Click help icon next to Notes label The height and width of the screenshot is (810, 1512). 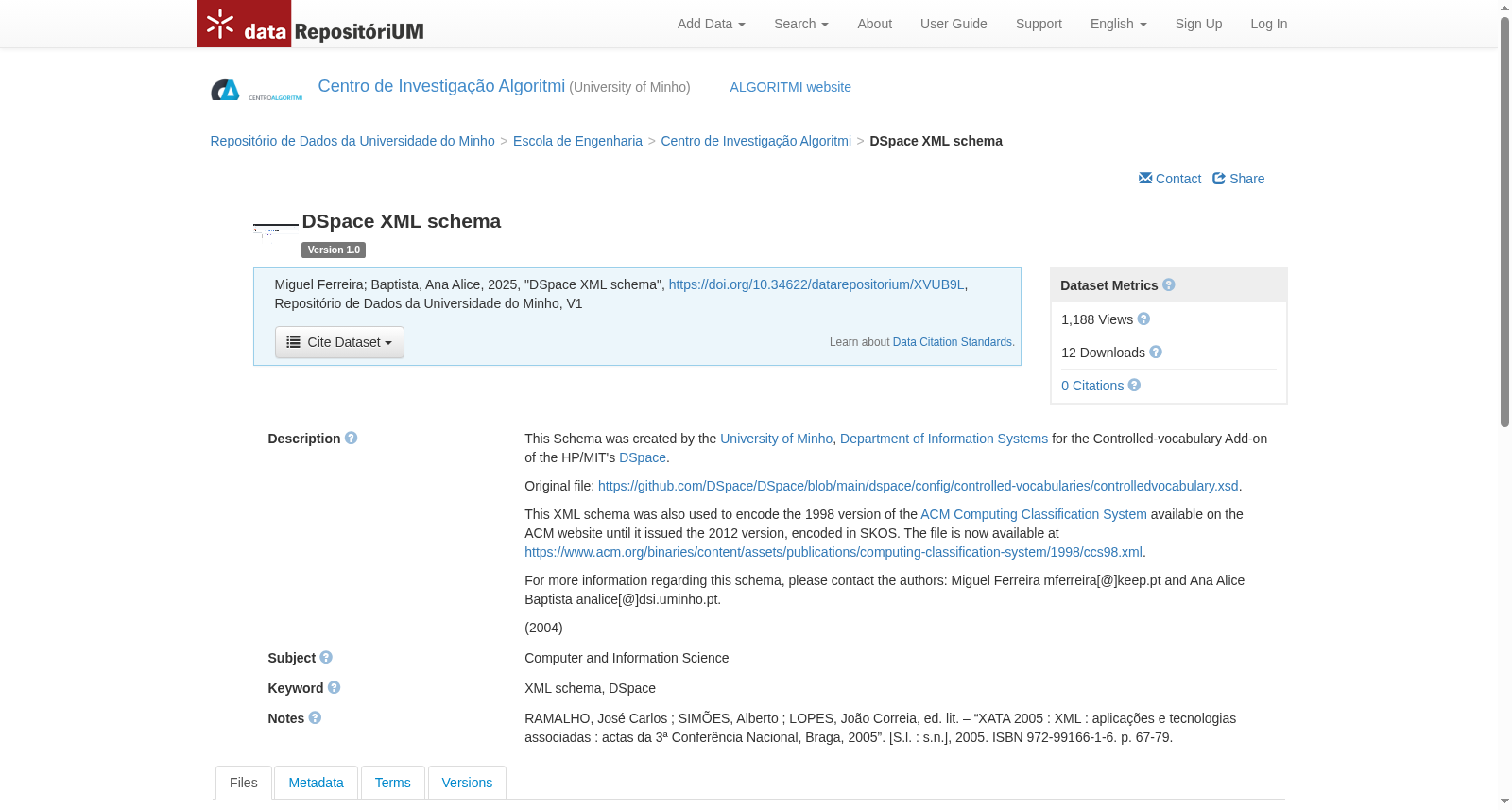pos(315,717)
